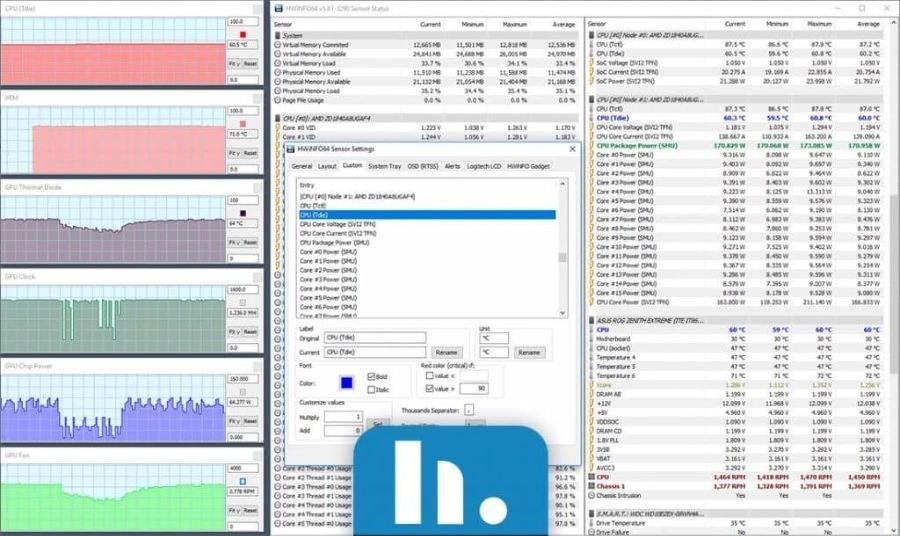Switch to HWiNFO Gadget tab

pos(529,166)
